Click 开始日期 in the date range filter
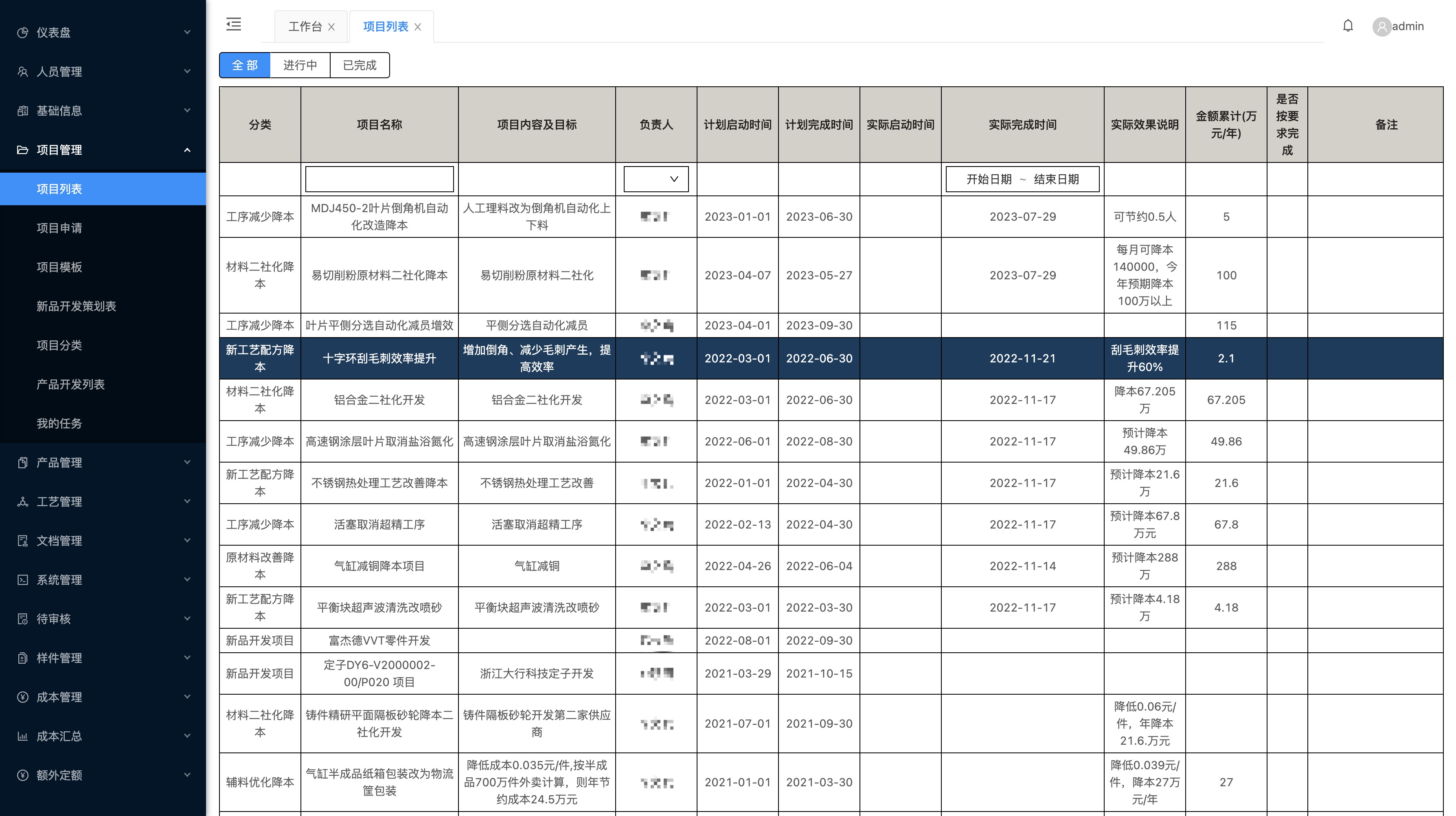 (x=989, y=179)
